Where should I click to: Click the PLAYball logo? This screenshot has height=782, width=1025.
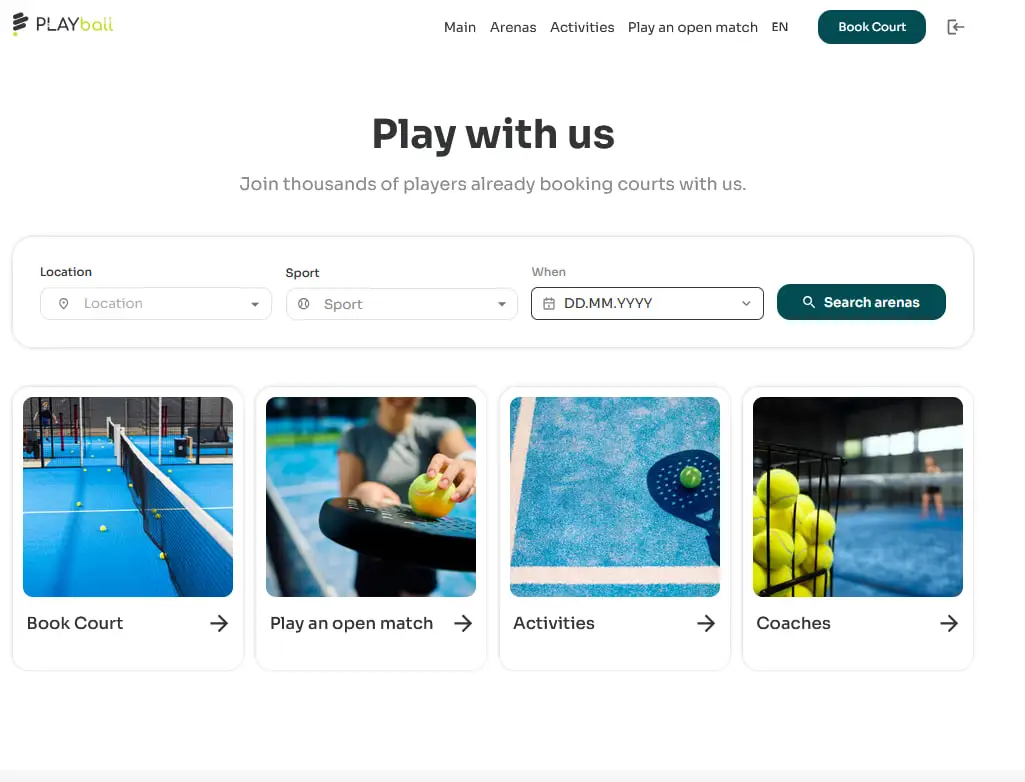(63, 24)
